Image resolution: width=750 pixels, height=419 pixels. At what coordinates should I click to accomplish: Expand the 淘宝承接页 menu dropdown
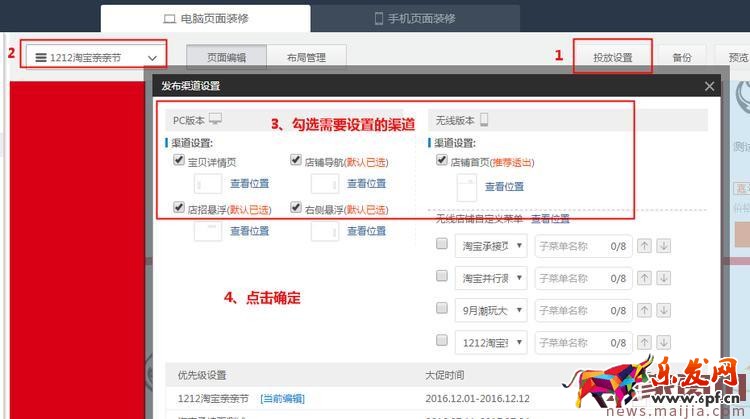[x=491, y=246]
